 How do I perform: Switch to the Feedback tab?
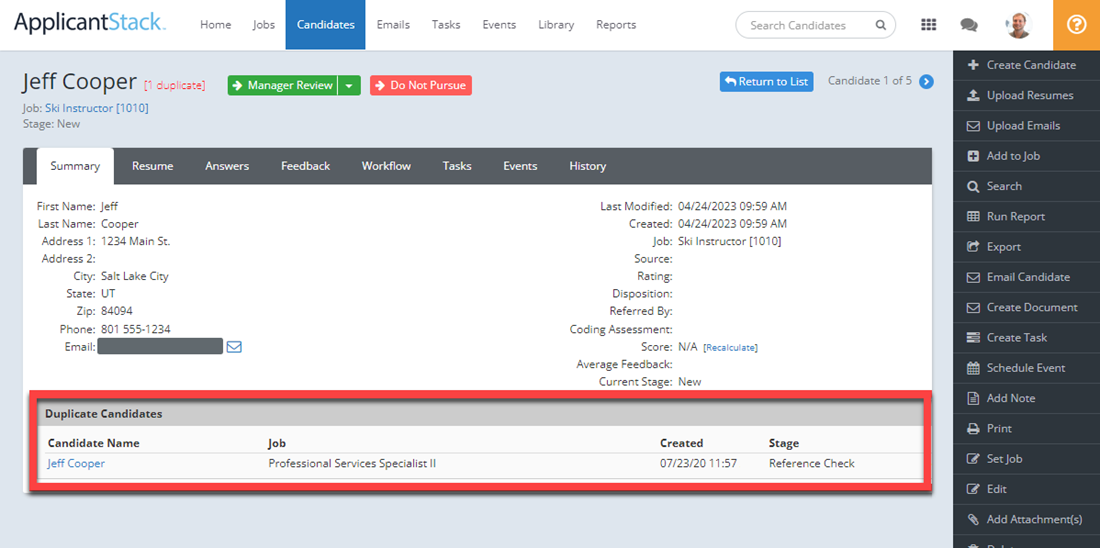305,166
